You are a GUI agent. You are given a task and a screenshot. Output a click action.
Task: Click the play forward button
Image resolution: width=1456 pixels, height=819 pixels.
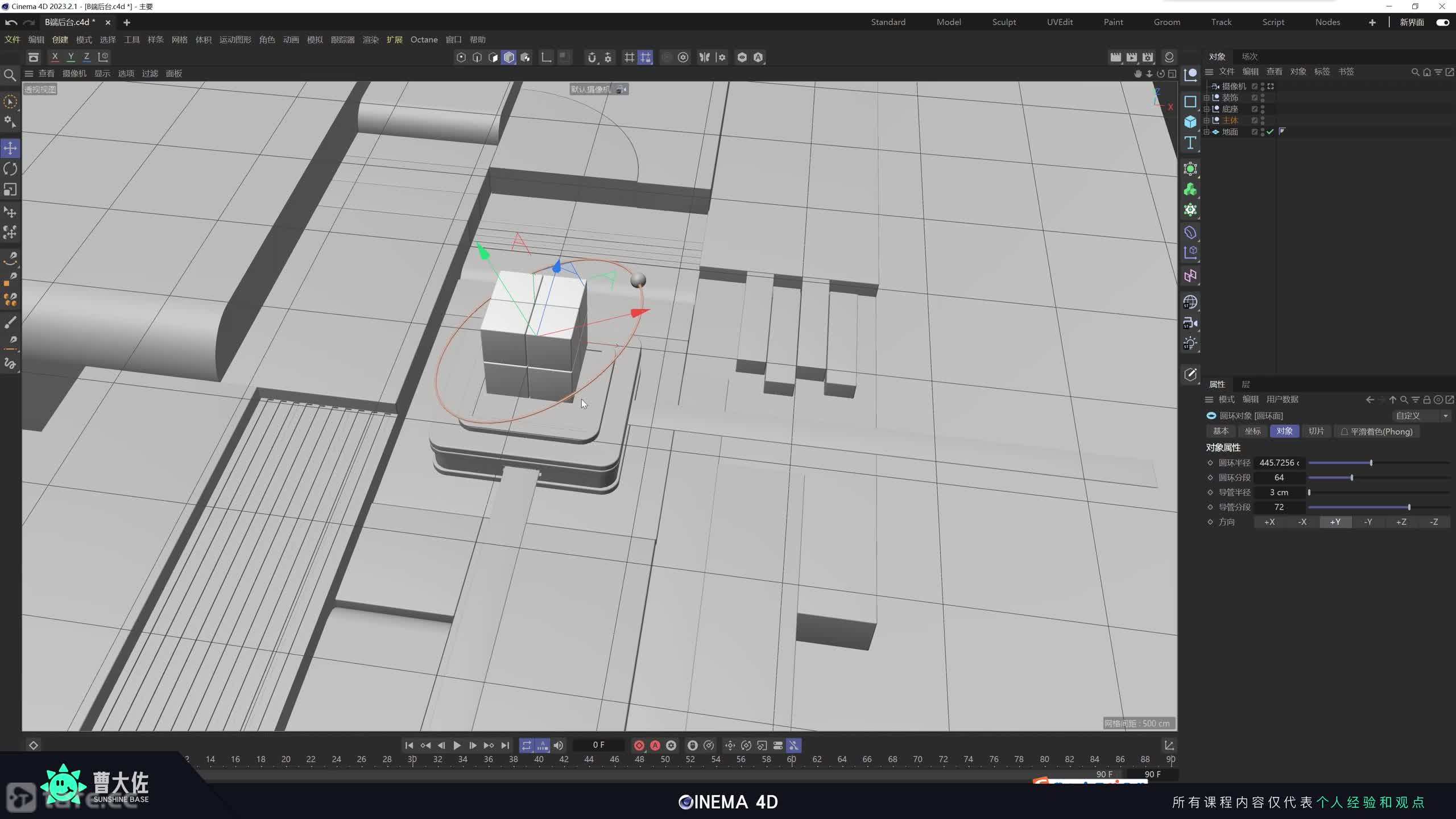click(457, 745)
